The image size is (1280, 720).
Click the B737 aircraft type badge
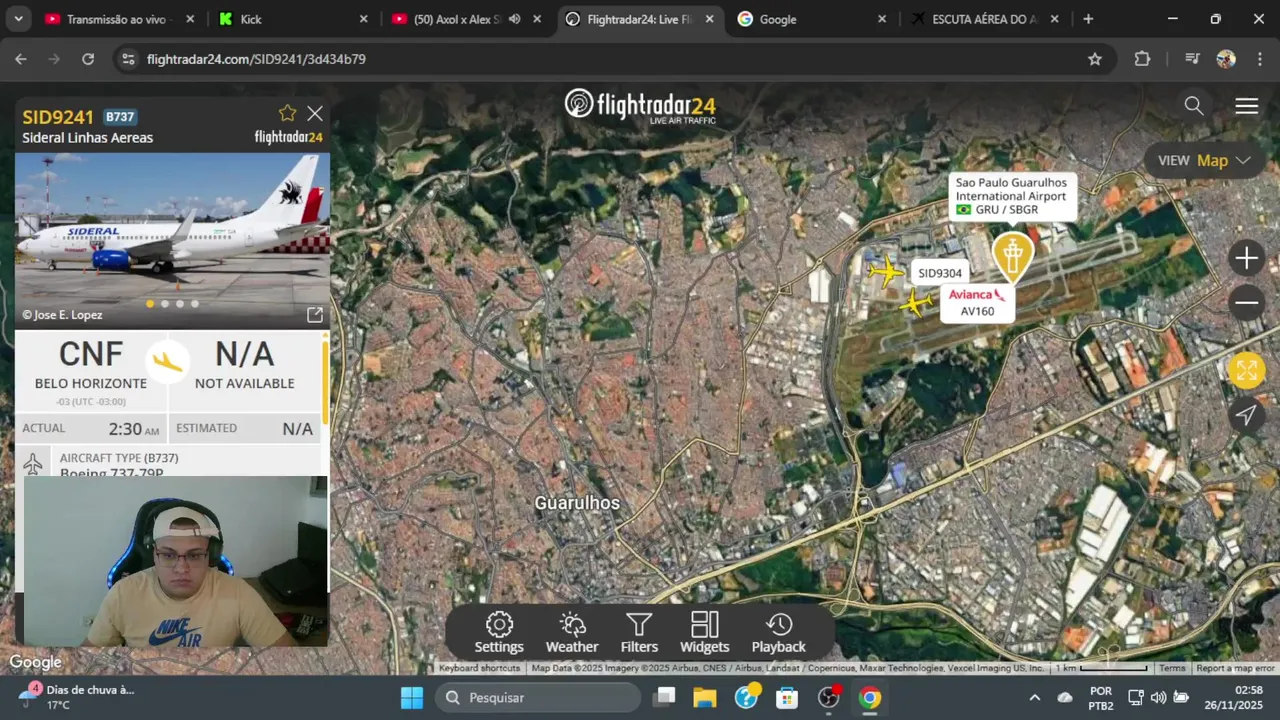click(120, 117)
